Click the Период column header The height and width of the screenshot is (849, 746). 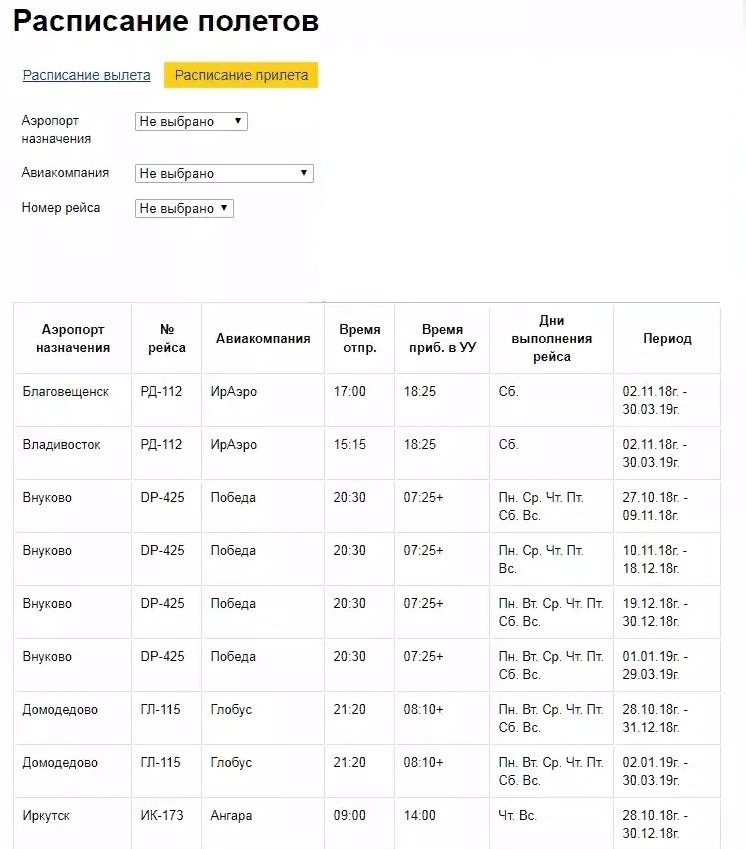pos(668,338)
